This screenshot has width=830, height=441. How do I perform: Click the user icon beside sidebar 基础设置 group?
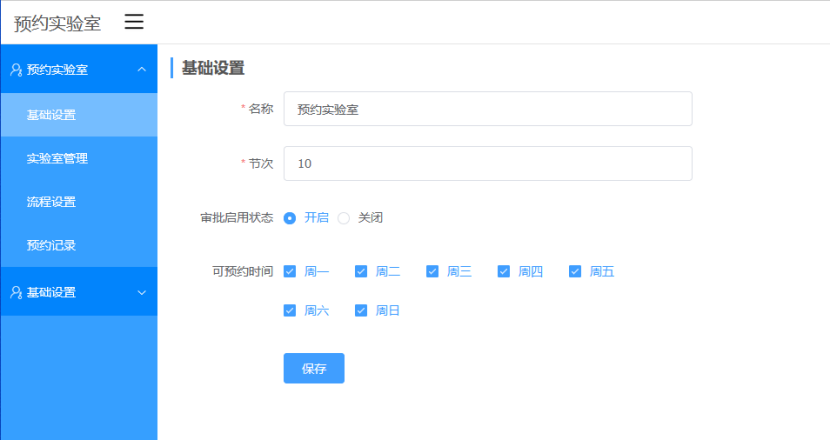point(16,292)
